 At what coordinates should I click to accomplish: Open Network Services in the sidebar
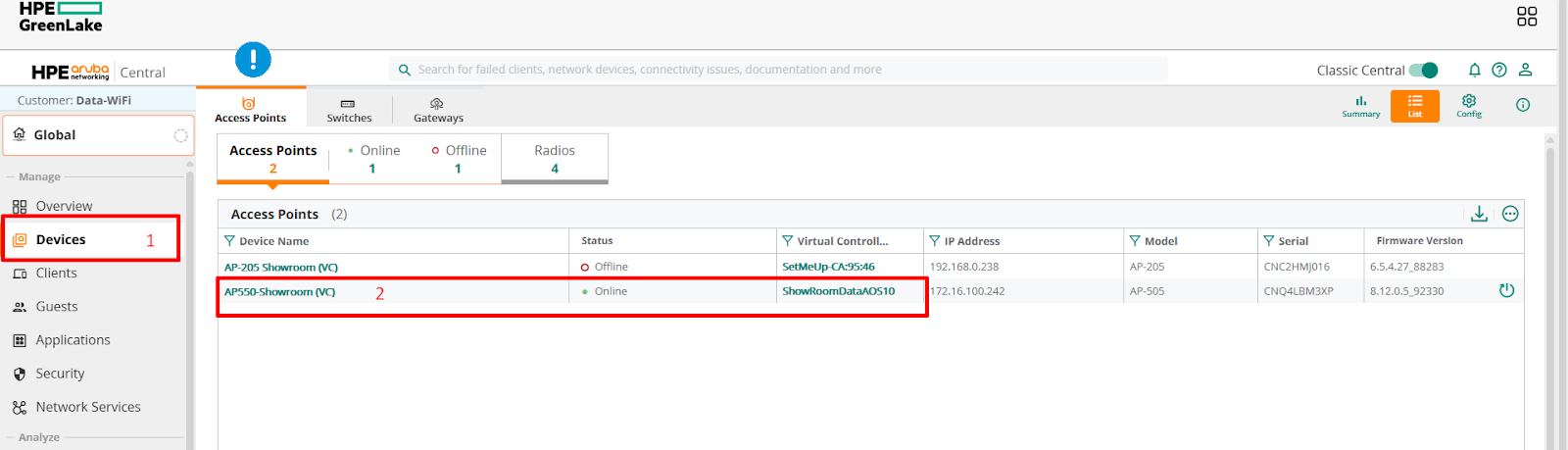pyautogui.click(x=88, y=407)
